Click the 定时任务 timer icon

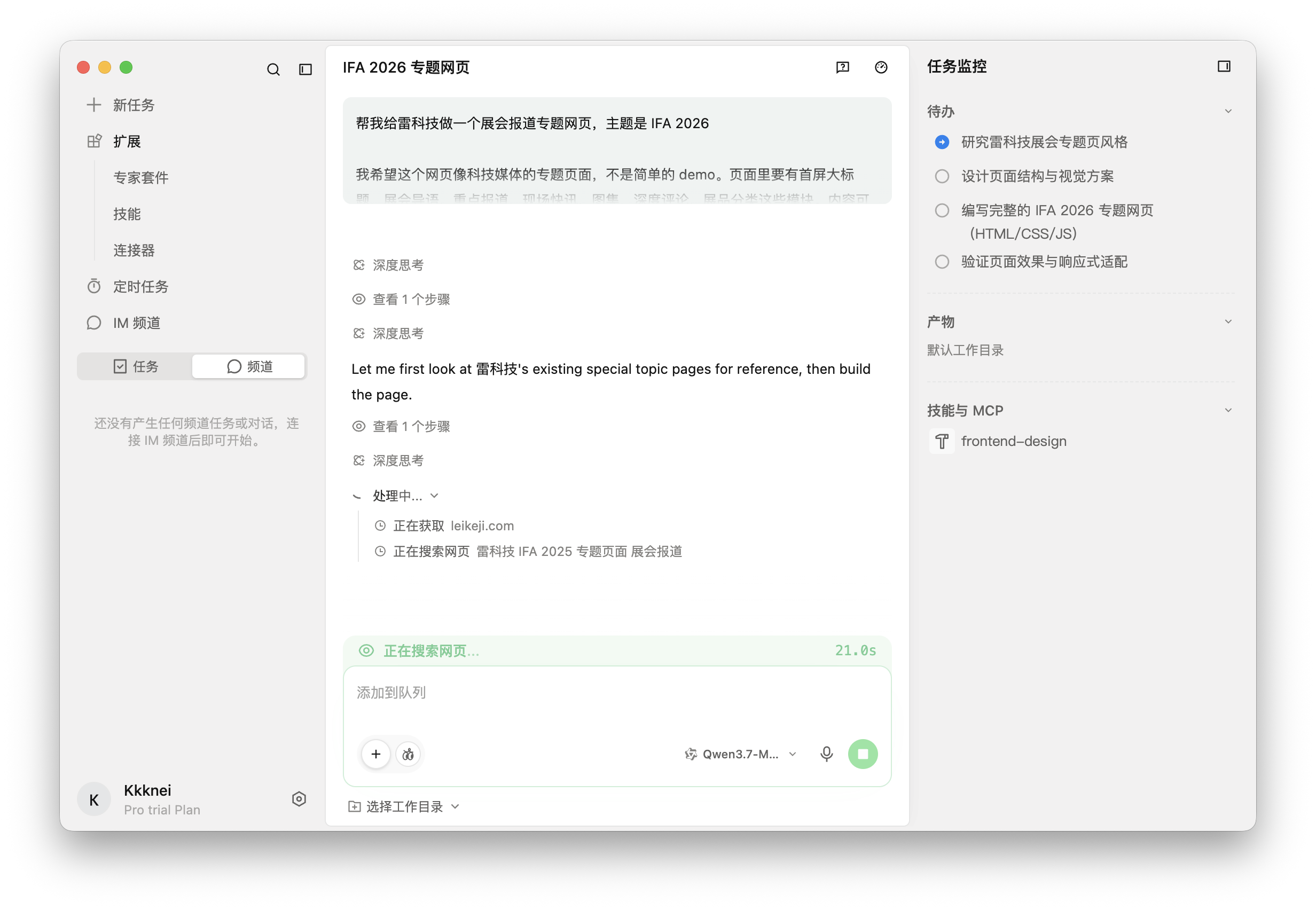[x=94, y=286]
